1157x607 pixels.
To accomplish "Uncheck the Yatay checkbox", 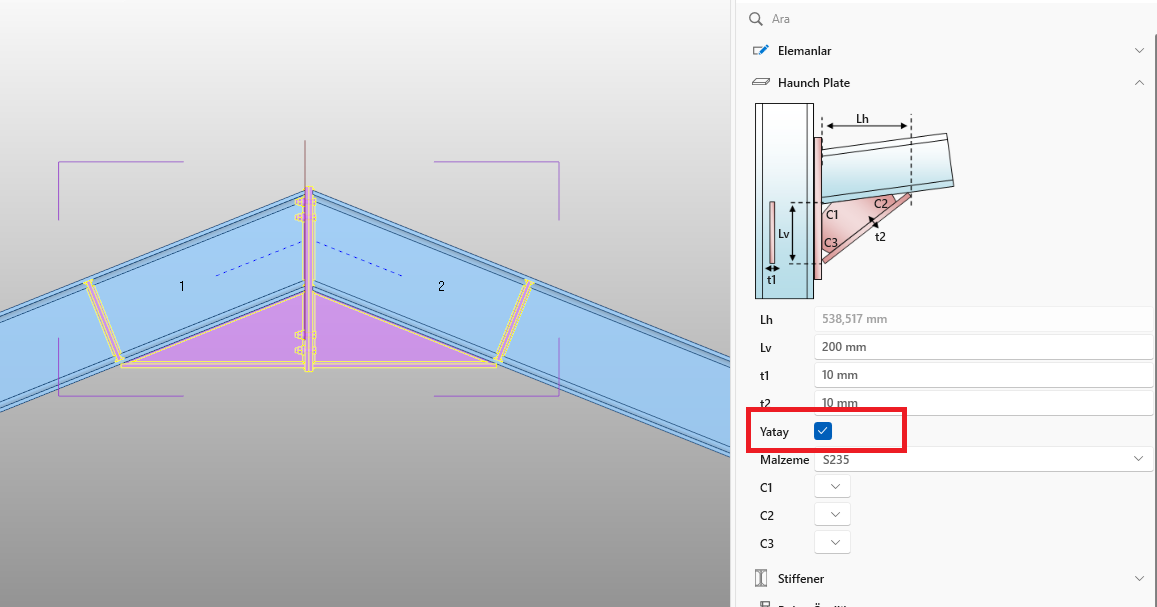I will [823, 431].
